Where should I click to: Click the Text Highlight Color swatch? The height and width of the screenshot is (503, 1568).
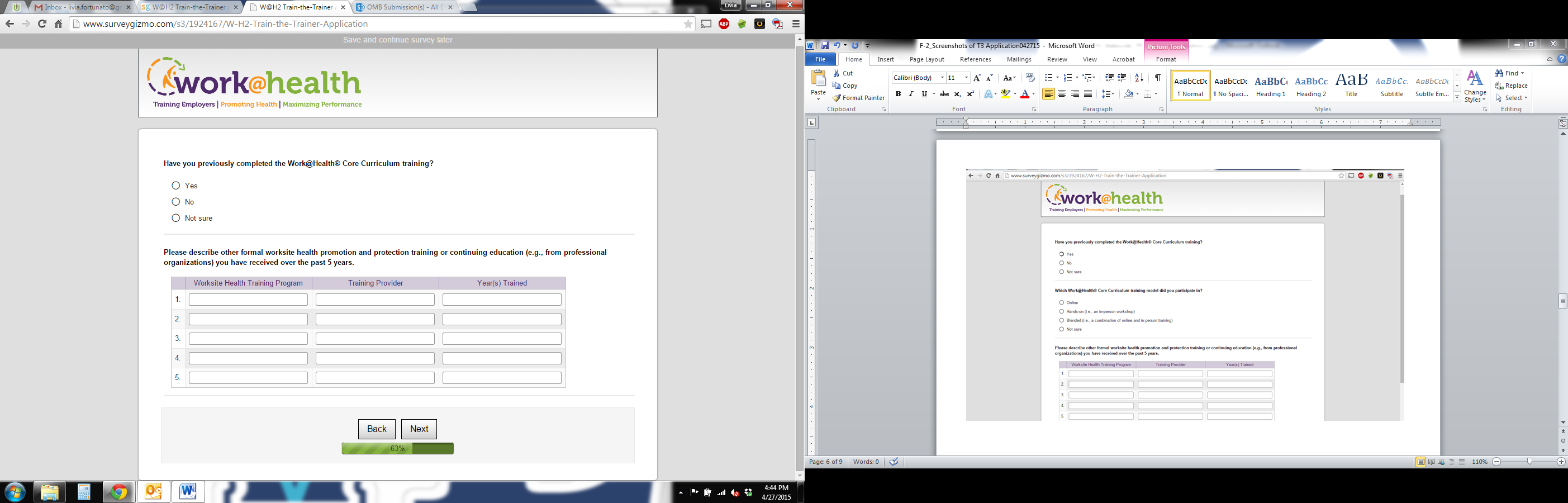(1006, 94)
